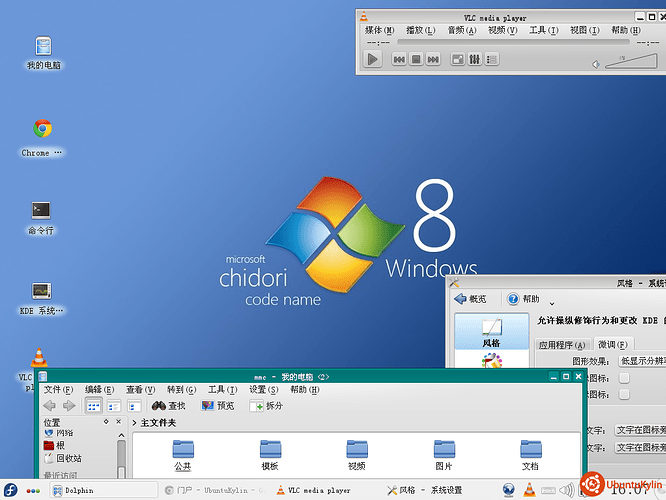Open 文件(F) menu in Dolphin

tap(58, 390)
